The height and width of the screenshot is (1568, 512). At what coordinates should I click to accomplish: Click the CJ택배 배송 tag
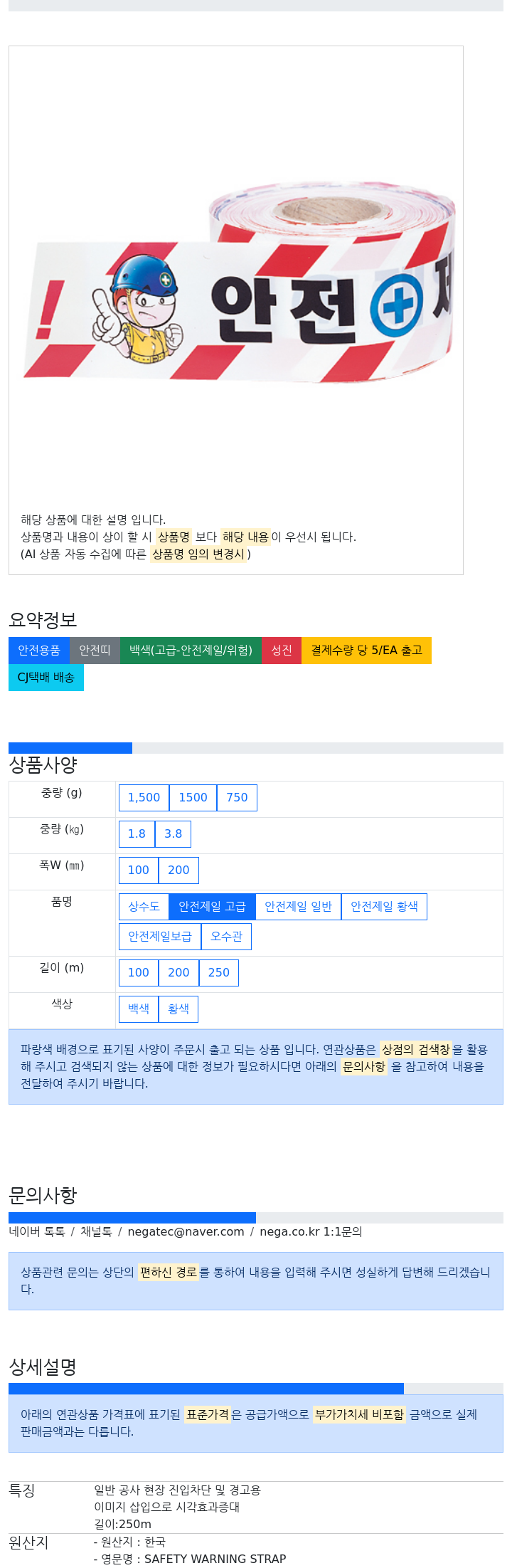(46, 678)
